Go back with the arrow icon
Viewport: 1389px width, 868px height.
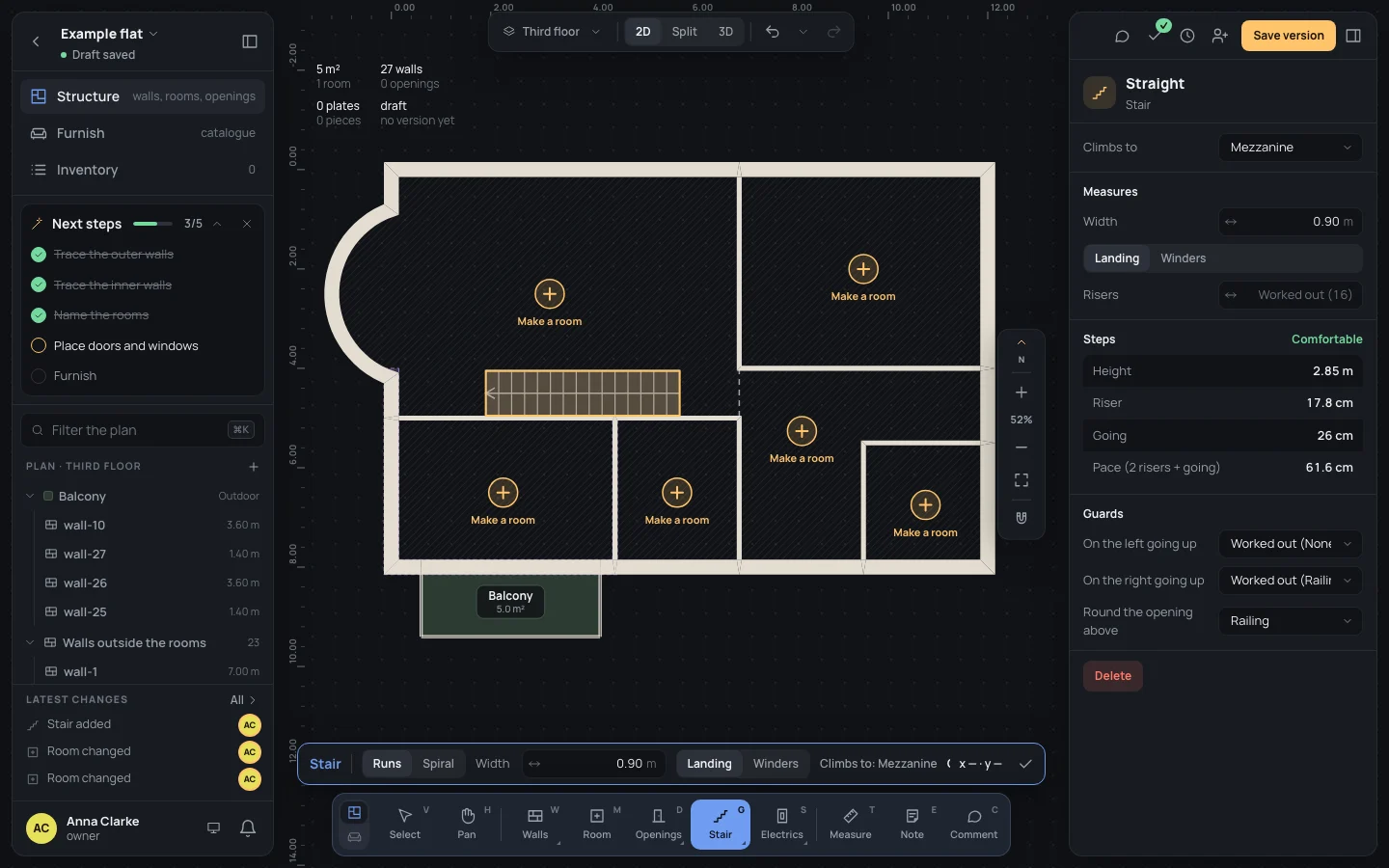36,41
